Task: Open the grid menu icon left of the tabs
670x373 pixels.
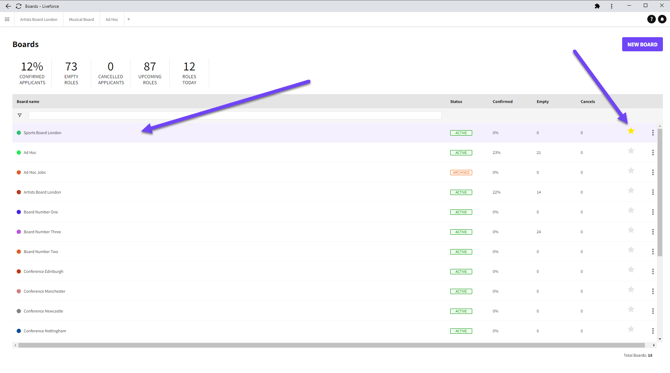Action: (x=7, y=19)
